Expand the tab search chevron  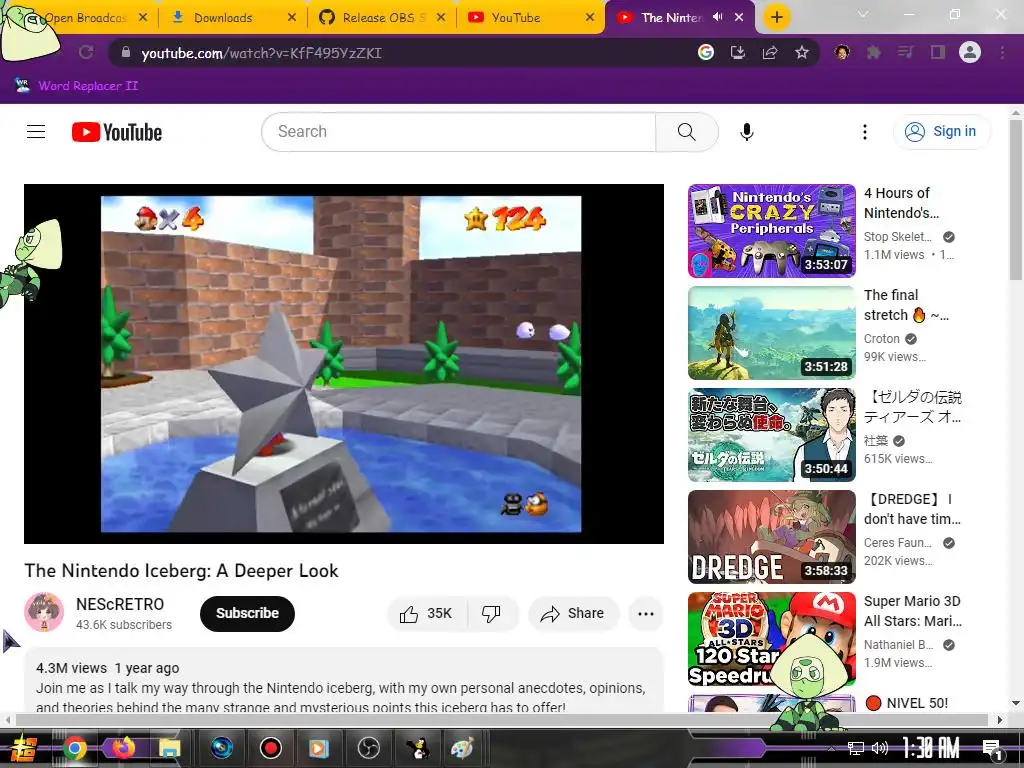tap(863, 14)
